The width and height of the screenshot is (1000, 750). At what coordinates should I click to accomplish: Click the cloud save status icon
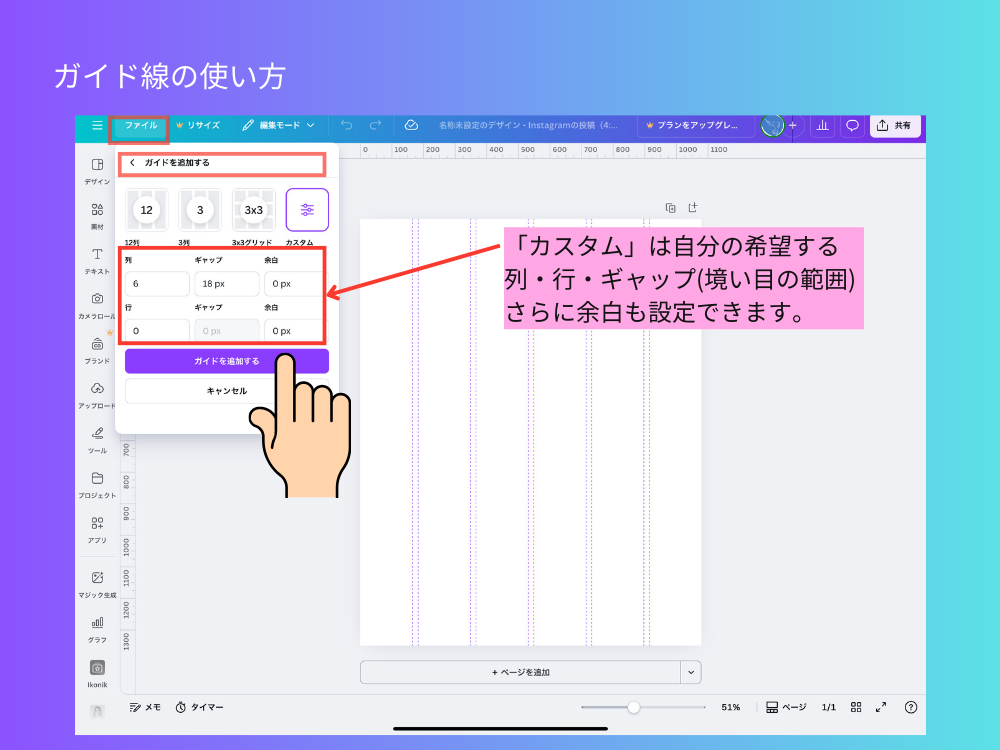(x=411, y=126)
